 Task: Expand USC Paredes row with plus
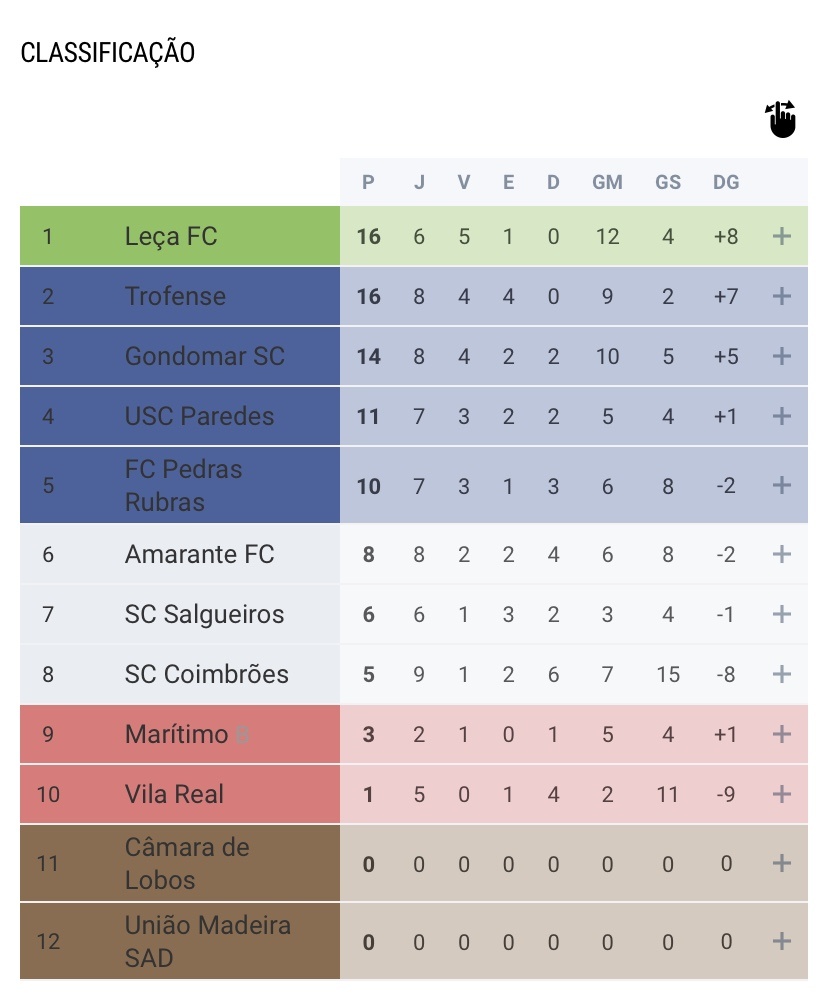point(781,416)
